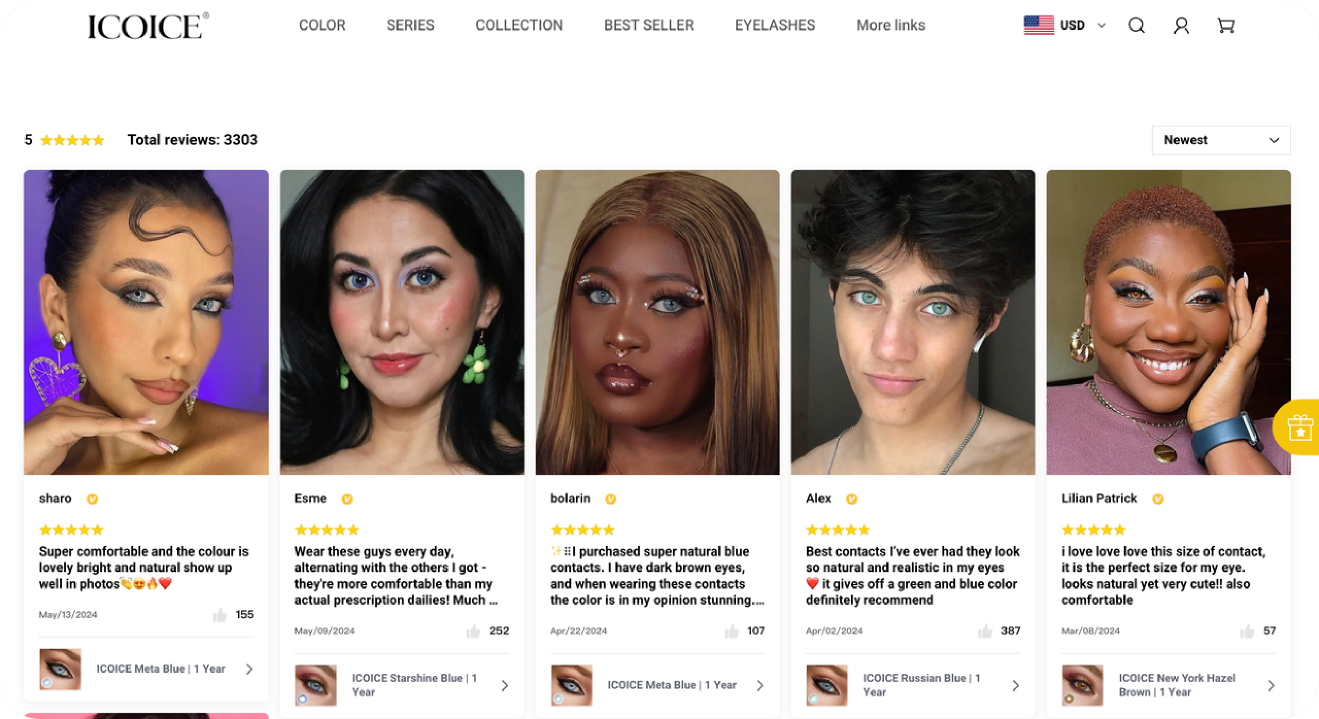This screenshot has width=1319, height=719.
Task: Click thumbs-up on Alex's review
Action: pos(985,631)
